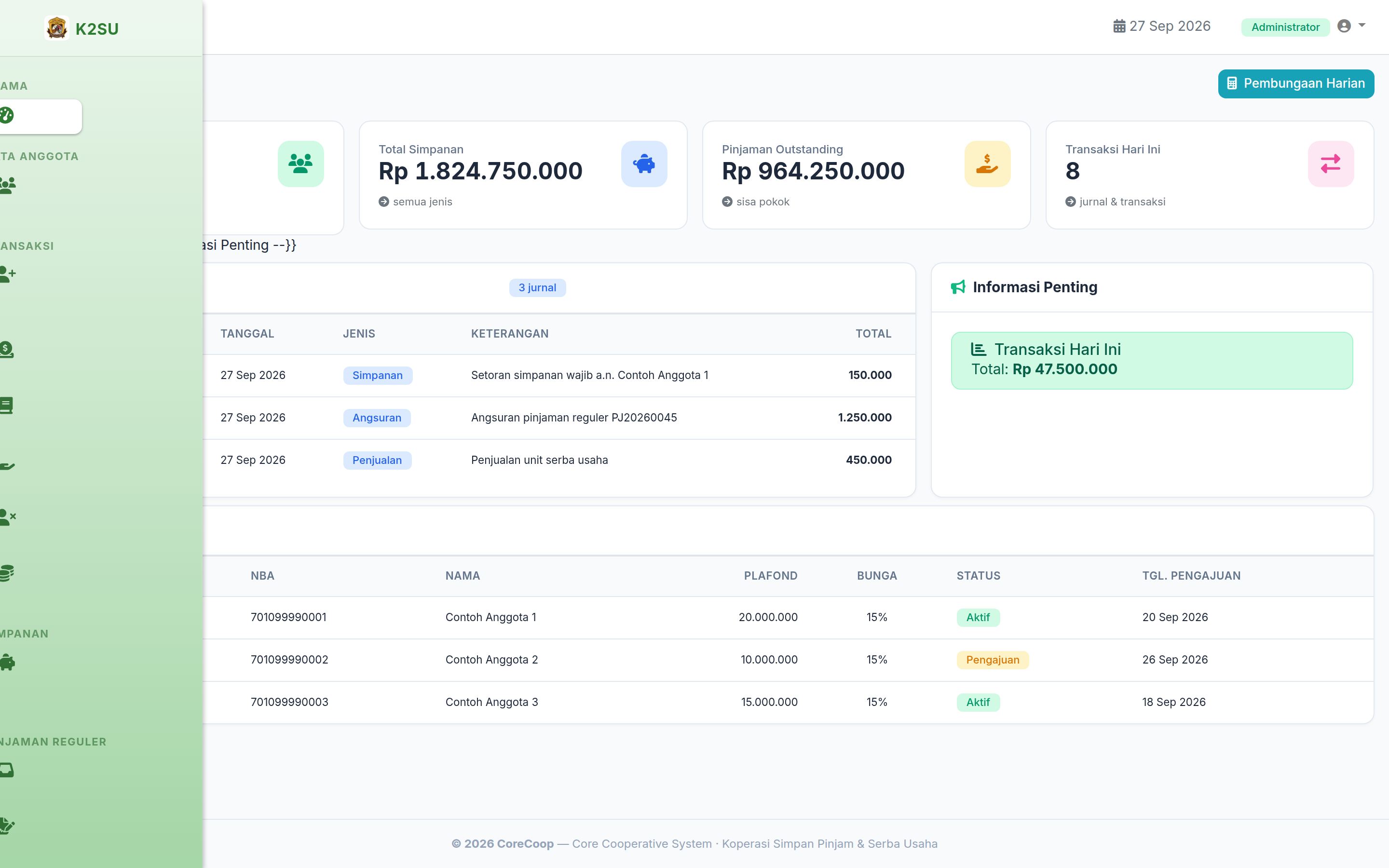This screenshot has height=868, width=1389.
Task: Click the '3 jurnal' badge
Action: 537,287
